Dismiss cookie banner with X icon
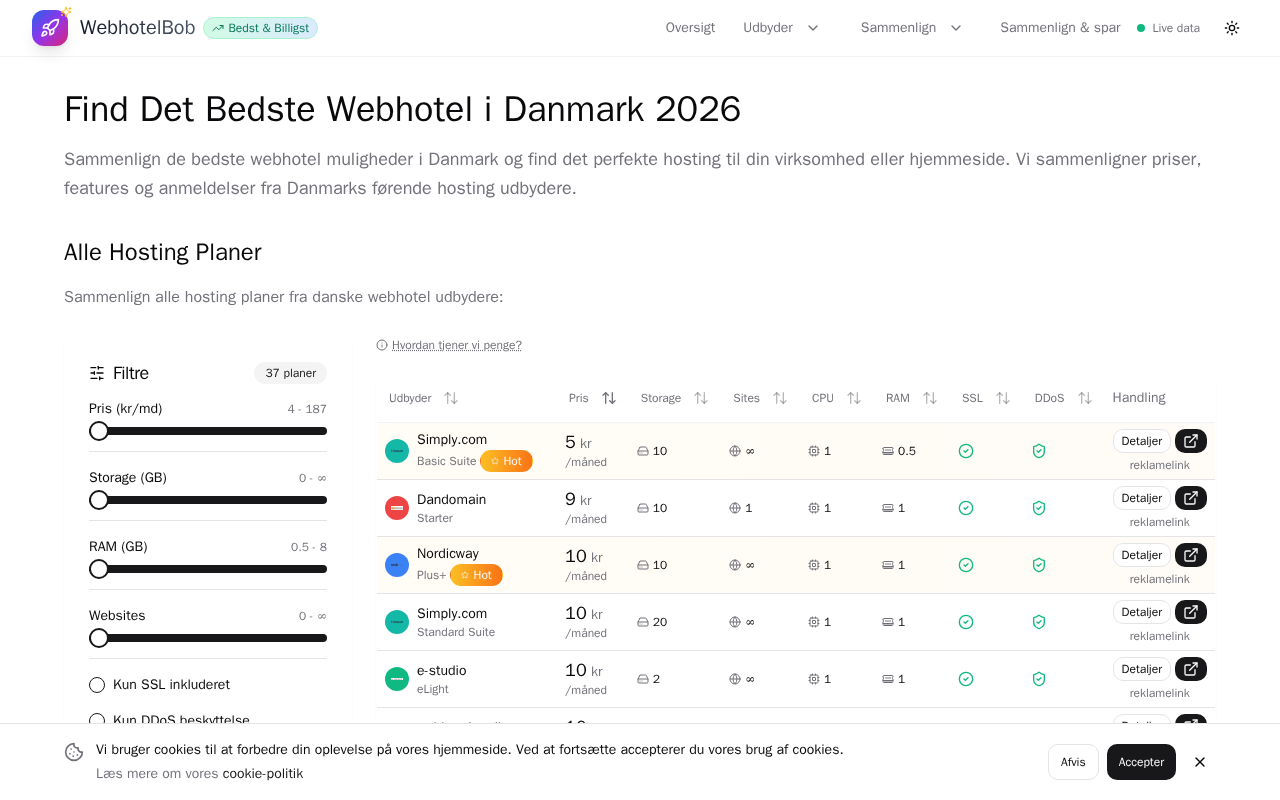The width and height of the screenshot is (1280, 800). coord(1200,762)
